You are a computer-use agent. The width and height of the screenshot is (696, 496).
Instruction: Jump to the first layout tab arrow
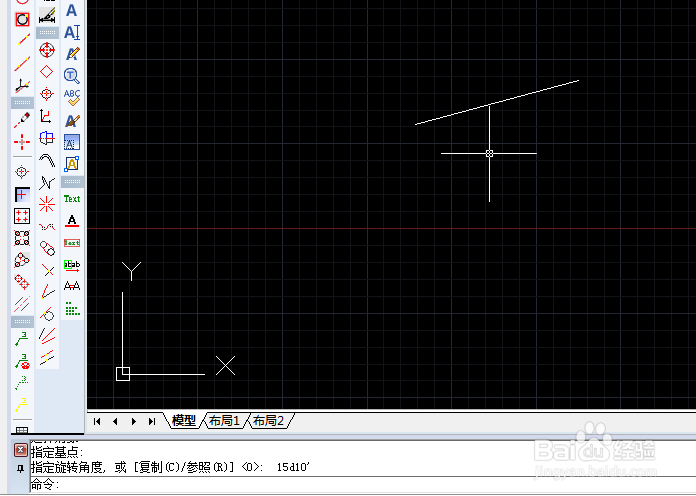[x=97, y=421]
